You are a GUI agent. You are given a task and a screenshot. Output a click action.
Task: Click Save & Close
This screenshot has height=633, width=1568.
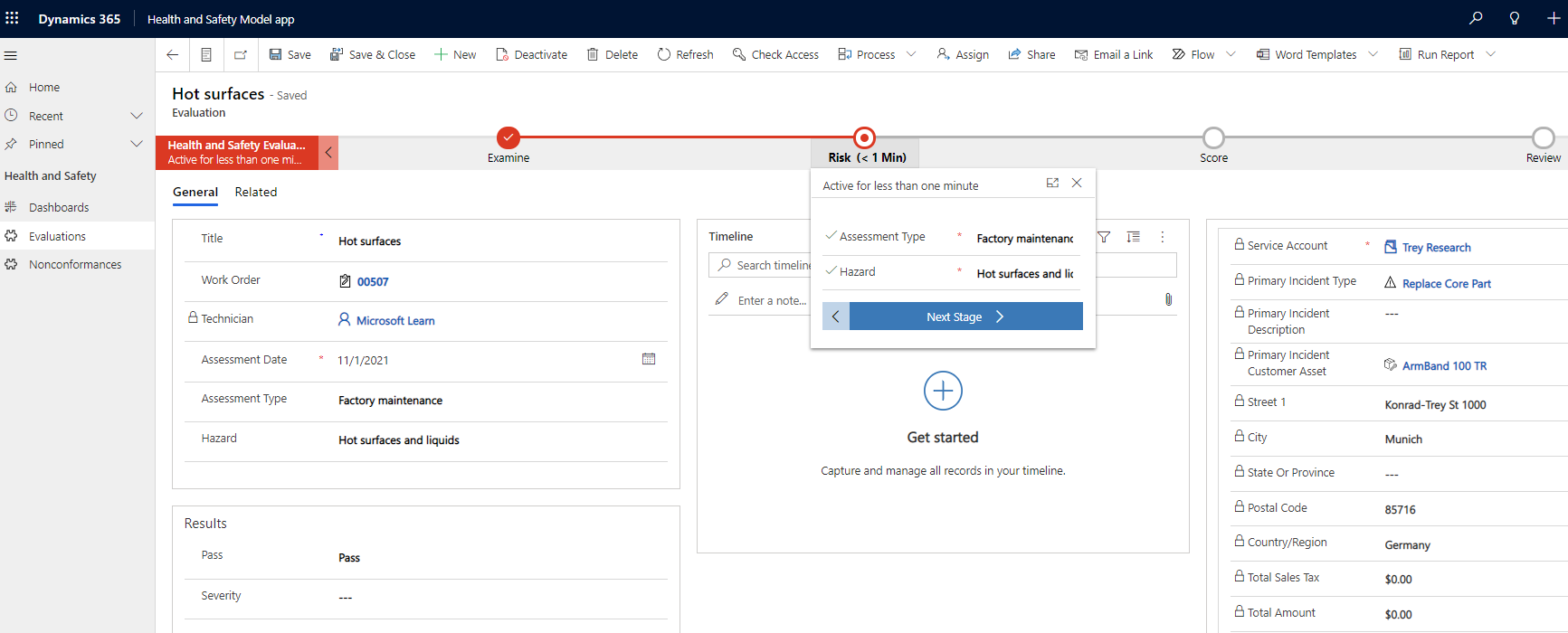pyautogui.click(x=372, y=54)
